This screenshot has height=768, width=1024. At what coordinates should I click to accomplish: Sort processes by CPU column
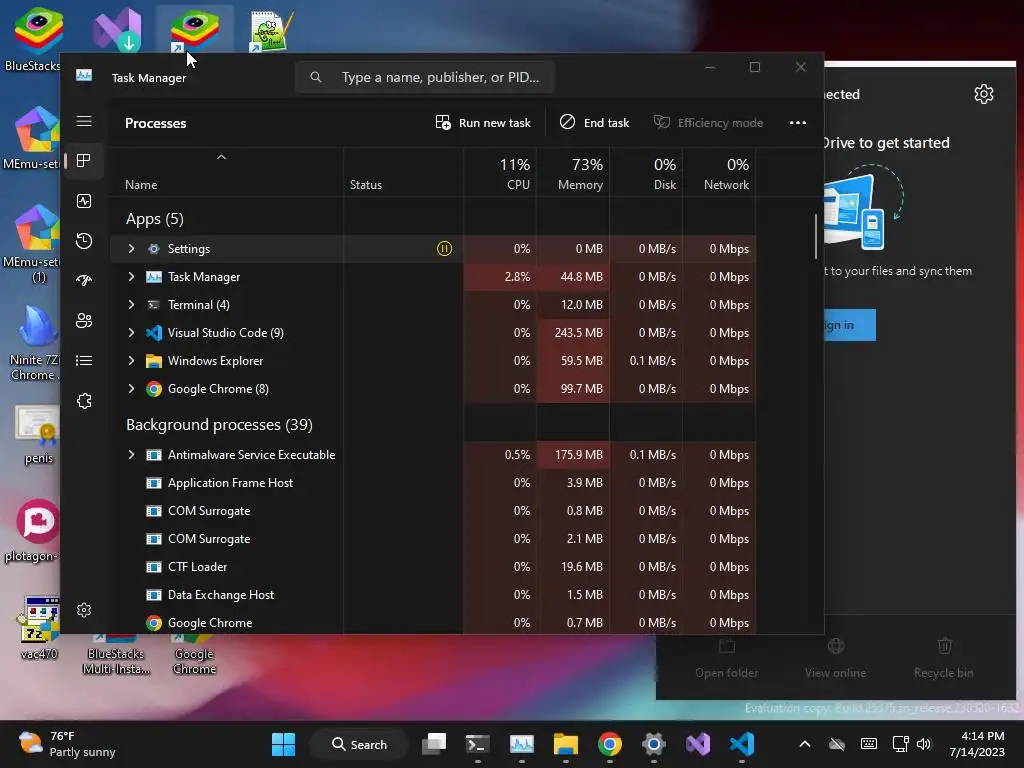[x=500, y=174]
